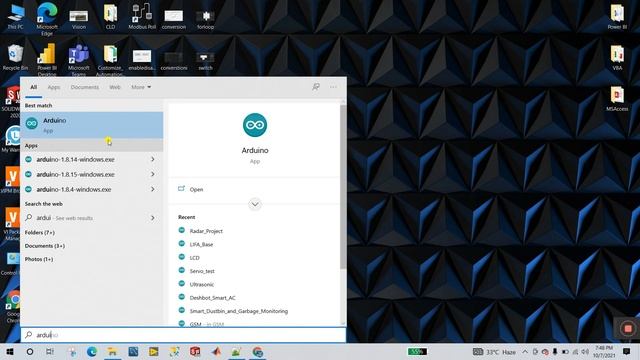640x360 pixels.
Task: Expand arduino-1.8.14-windows.exe options arrow
Action: point(153,159)
